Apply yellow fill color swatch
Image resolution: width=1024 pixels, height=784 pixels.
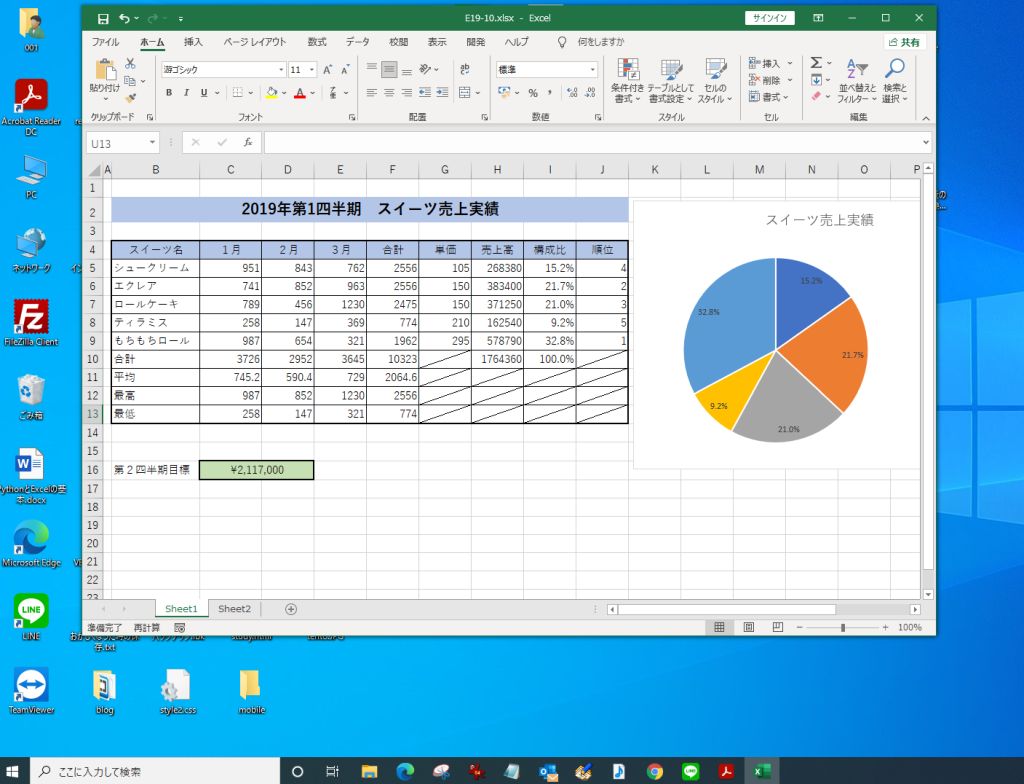tap(272, 93)
